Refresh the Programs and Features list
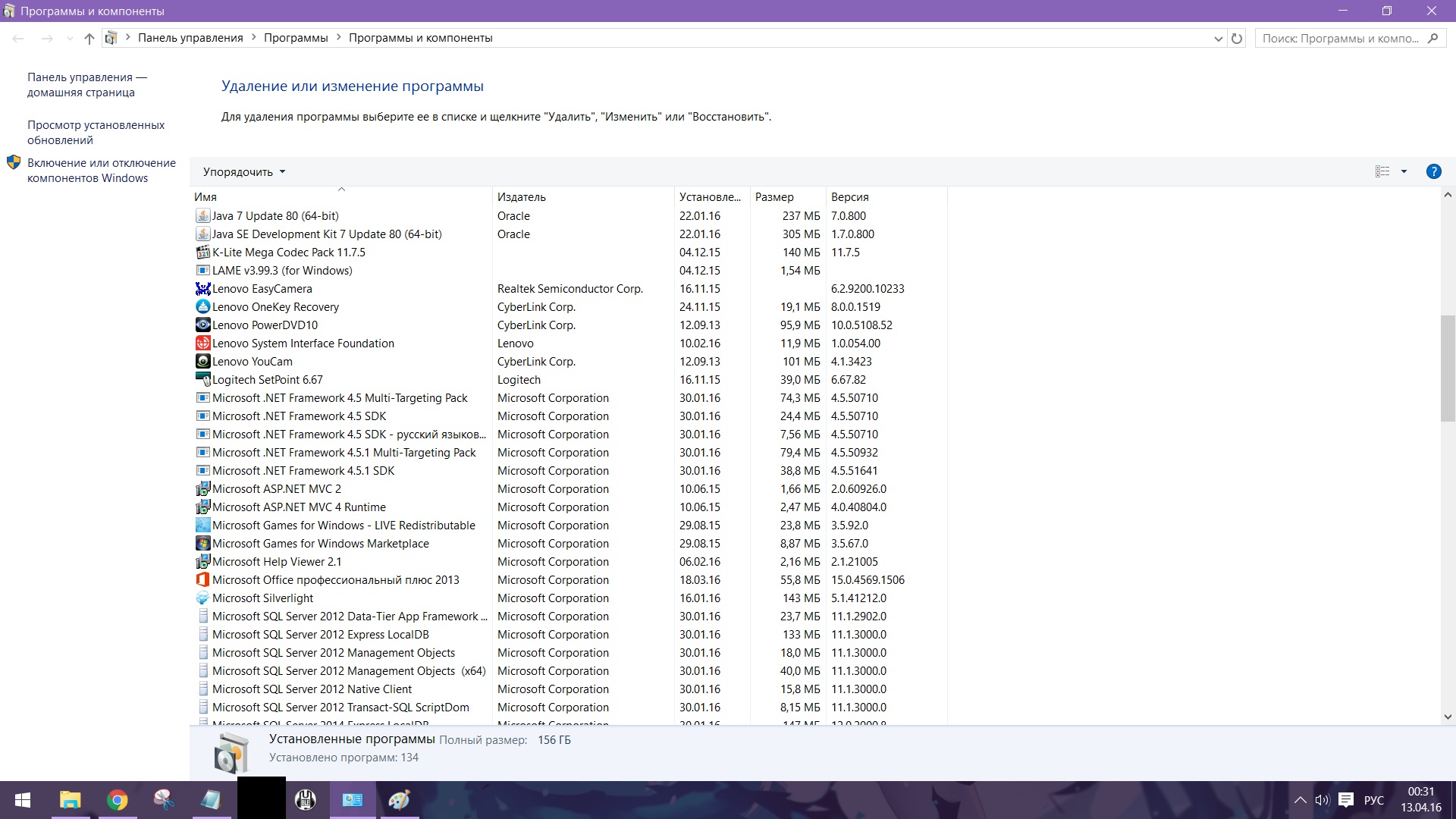 click(1237, 38)
